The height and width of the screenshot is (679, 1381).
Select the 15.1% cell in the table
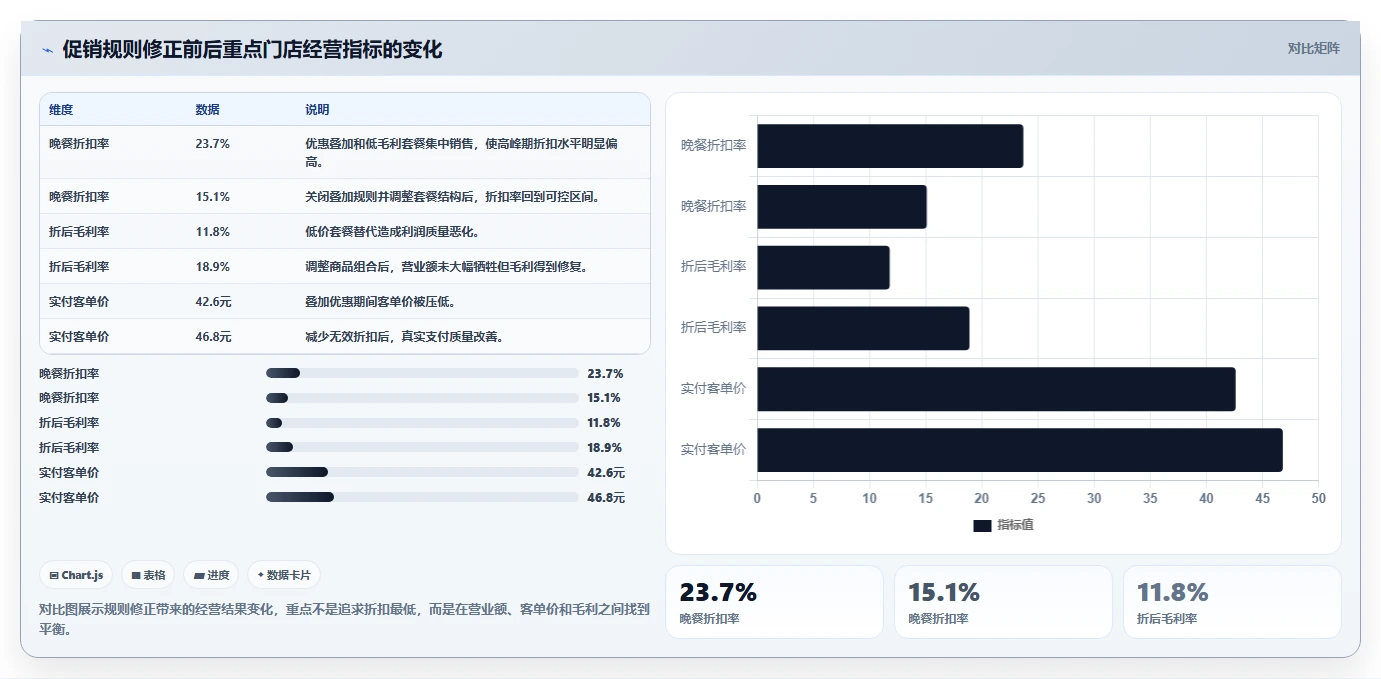pyautogui.click(x=213, y=197)
